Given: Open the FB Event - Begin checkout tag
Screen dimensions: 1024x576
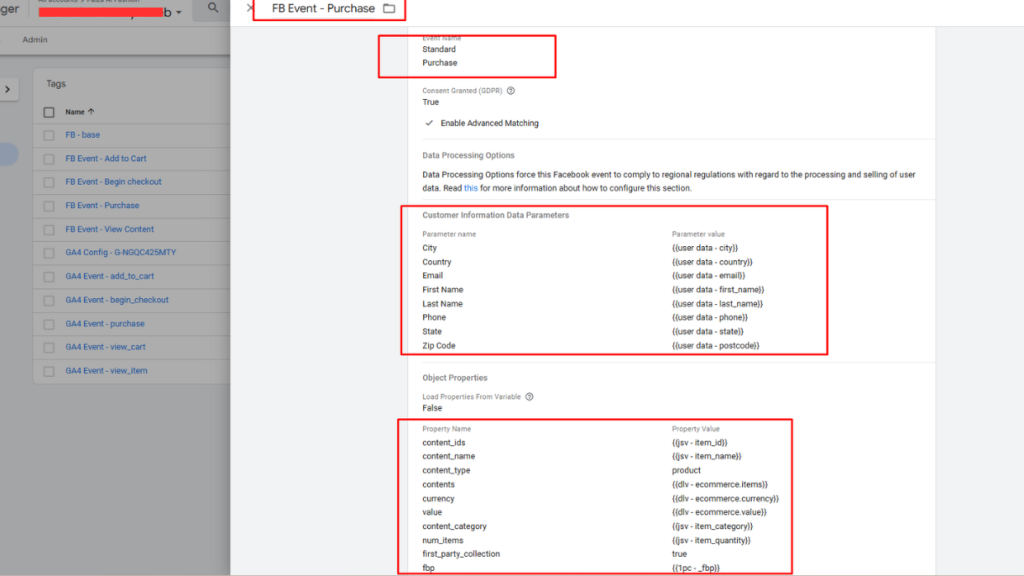Looking at the screenshot, I should (x=113, y=182).
